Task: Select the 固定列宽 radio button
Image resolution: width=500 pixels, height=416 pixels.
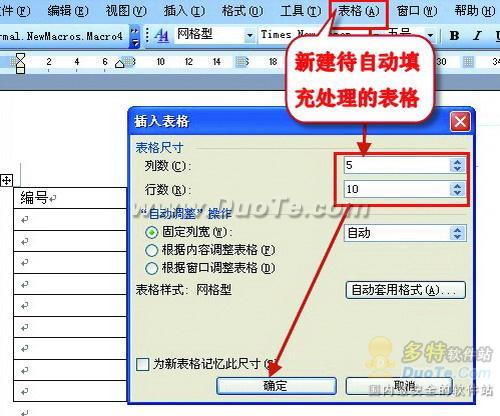Action: pyautogui.click(x=152, y=232)
